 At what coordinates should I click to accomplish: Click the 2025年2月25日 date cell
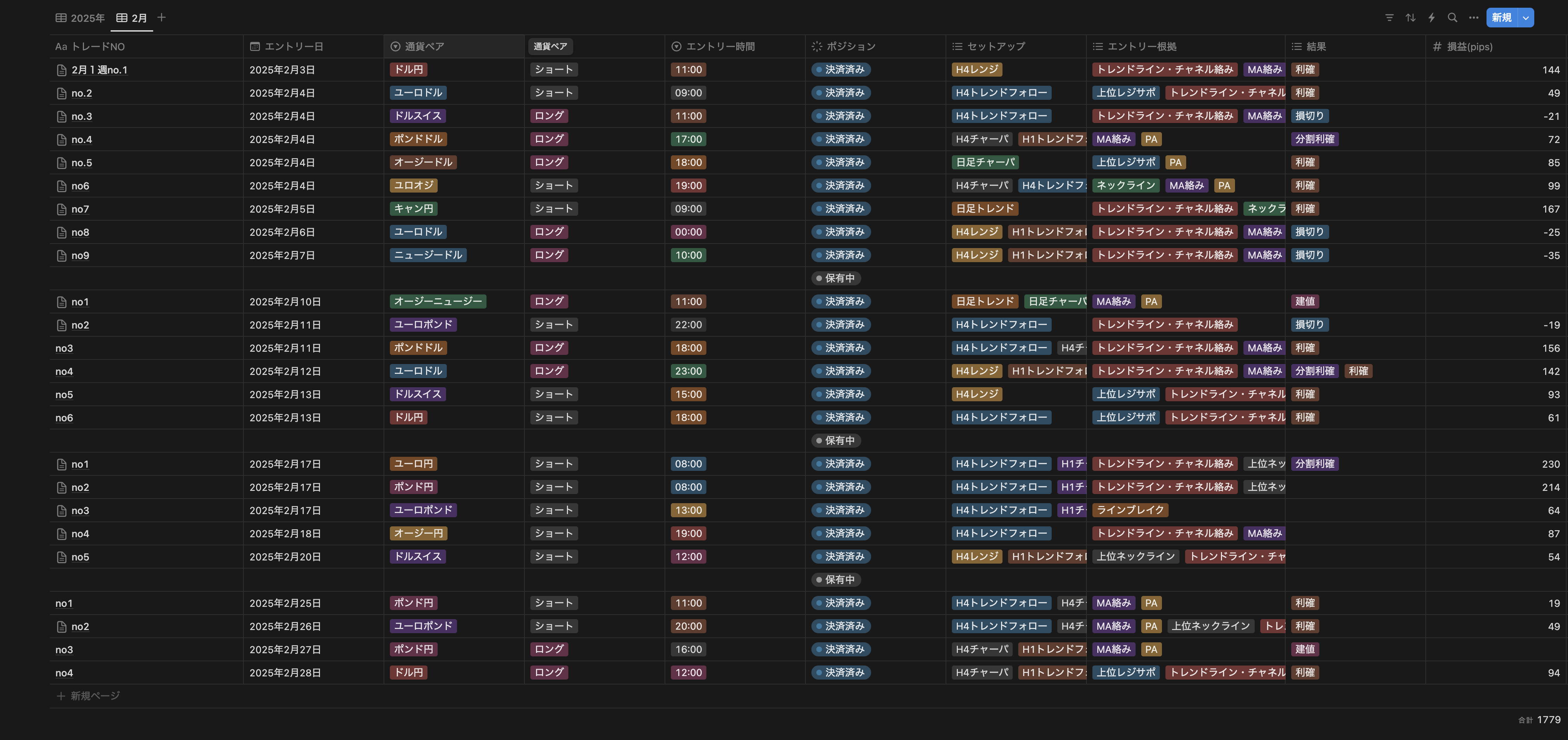pyautogui.click(x=313, y=603)
